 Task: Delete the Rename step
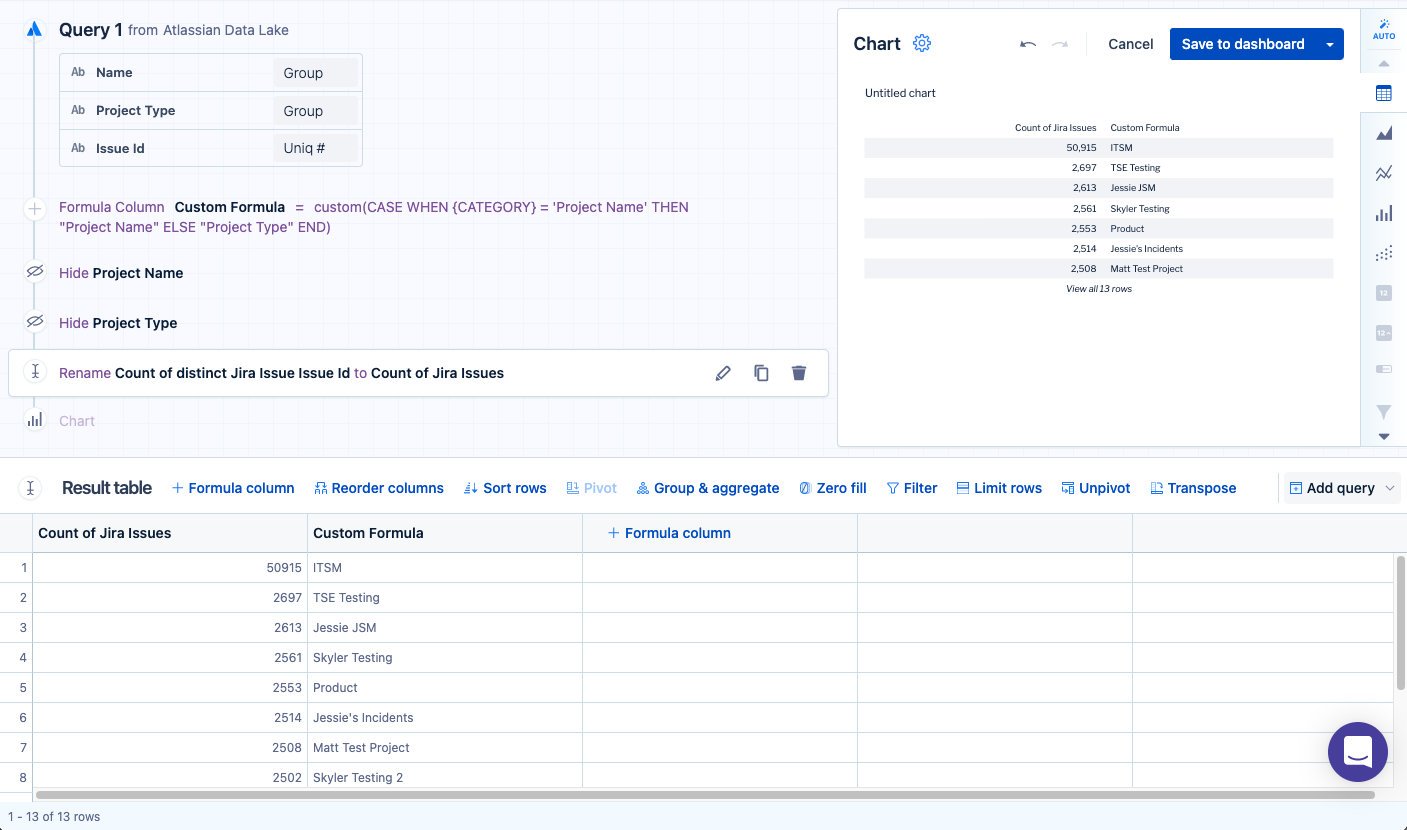pos(798,373)
